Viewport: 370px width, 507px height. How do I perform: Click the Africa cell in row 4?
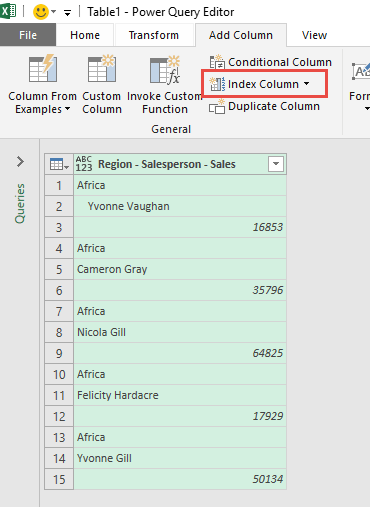point(180,248)
